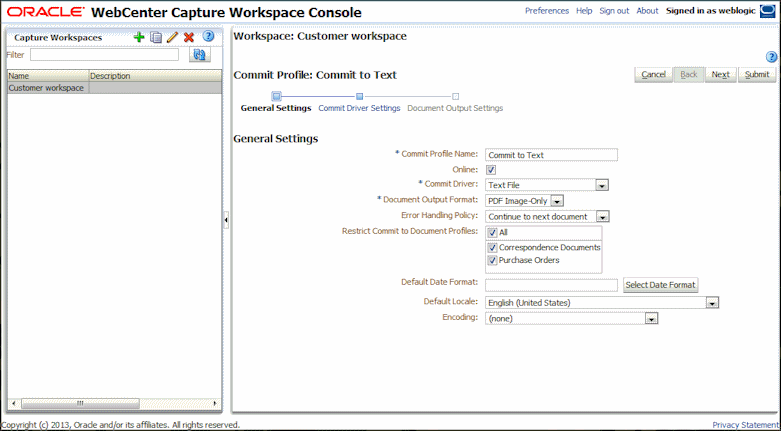
Task: Click the Default Date Format field
Action: point(551,285)
